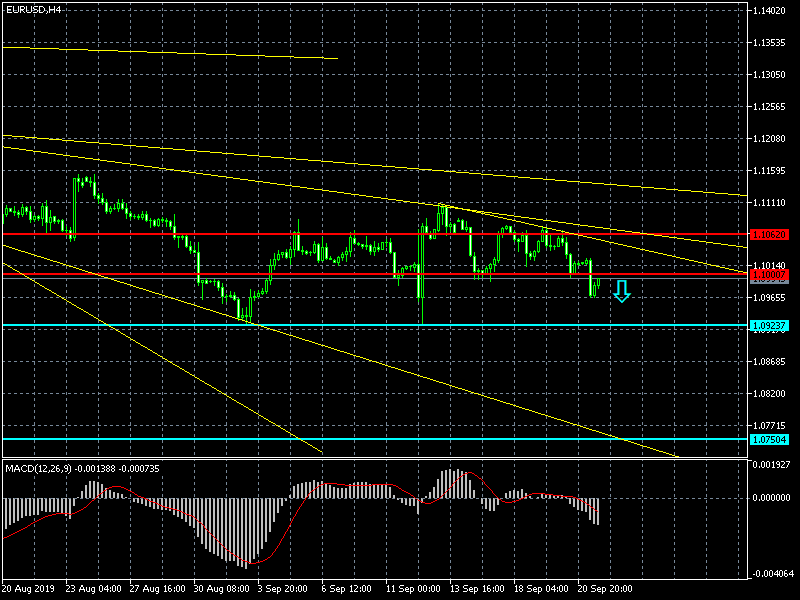Click the 20 Sep 20:00 time label
The height and width of the screenshot is (600, 800).
point(606,588)
